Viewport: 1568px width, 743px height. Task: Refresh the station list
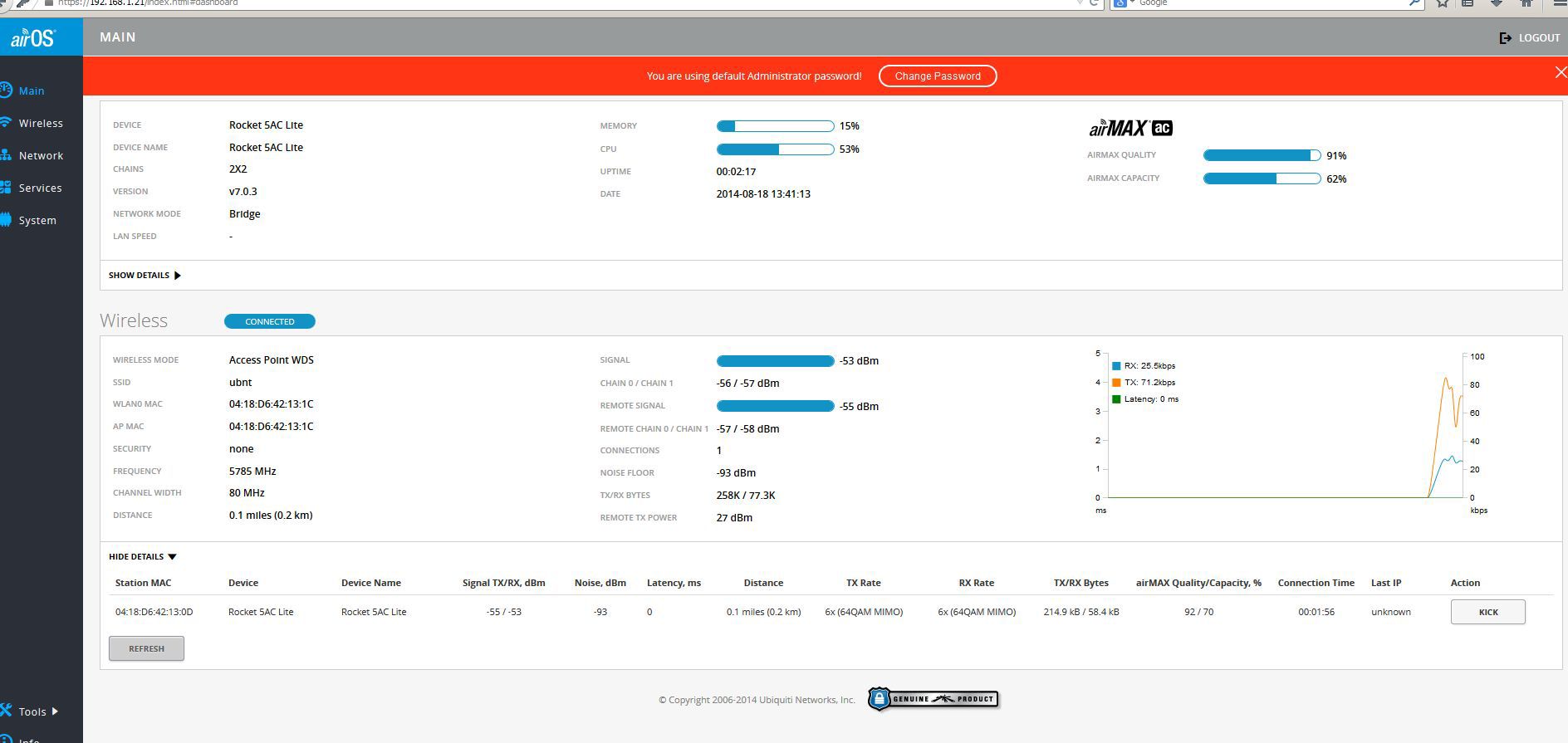(146, 648)
